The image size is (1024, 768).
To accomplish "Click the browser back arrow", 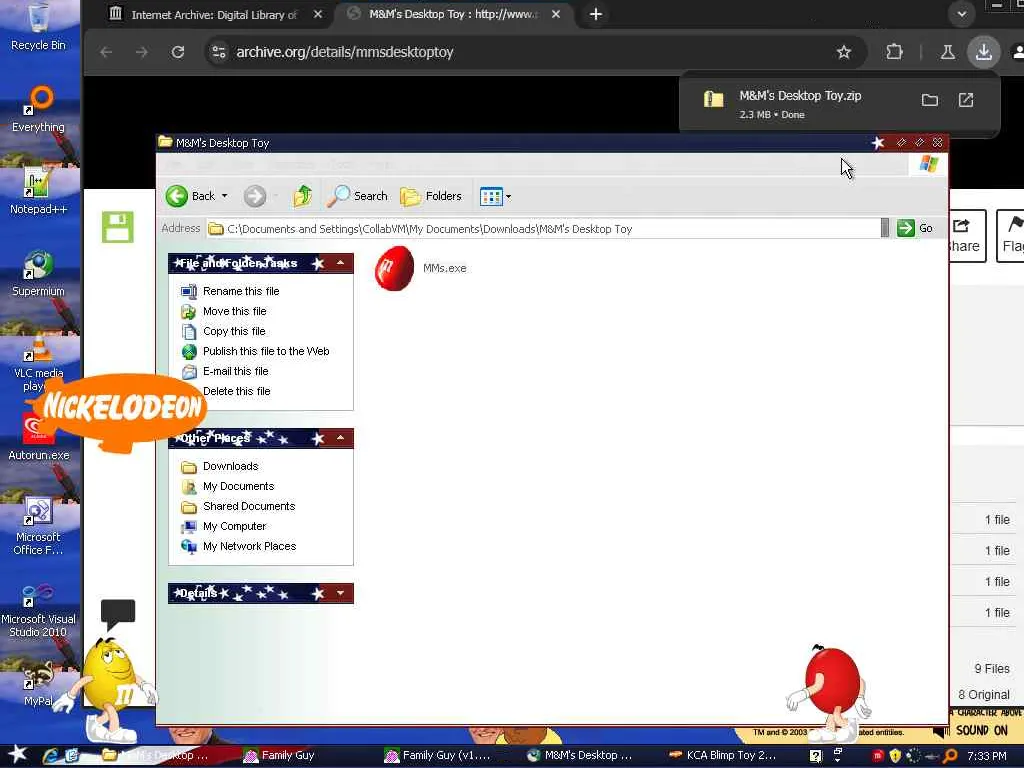I will click(106, 52).
